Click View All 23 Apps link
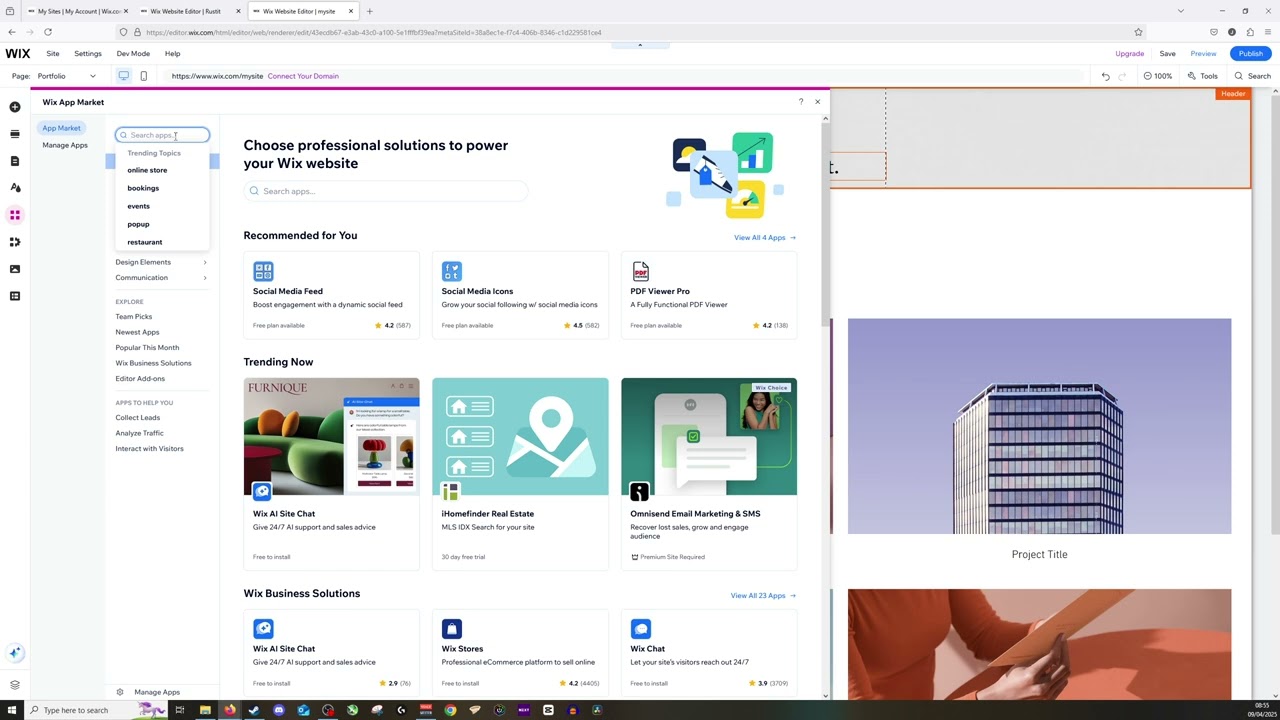Viewport: 1280px width, 720px height. [x=763, y=596]
